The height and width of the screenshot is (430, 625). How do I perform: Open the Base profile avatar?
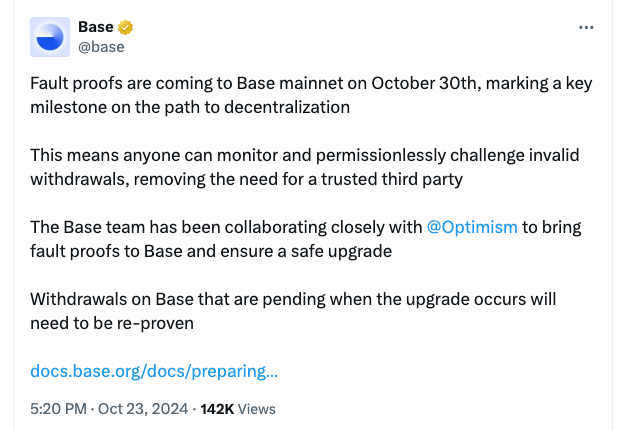click(50, 36)
